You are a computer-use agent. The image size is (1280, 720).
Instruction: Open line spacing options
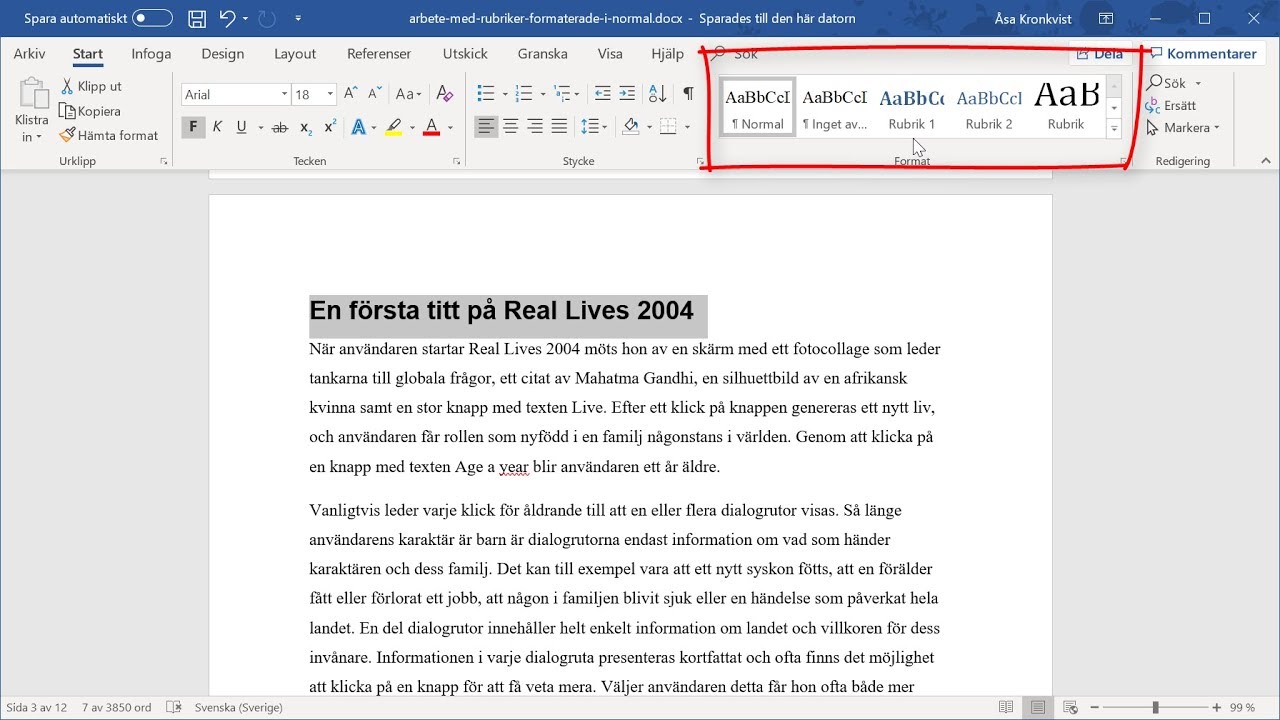(593, 127)
